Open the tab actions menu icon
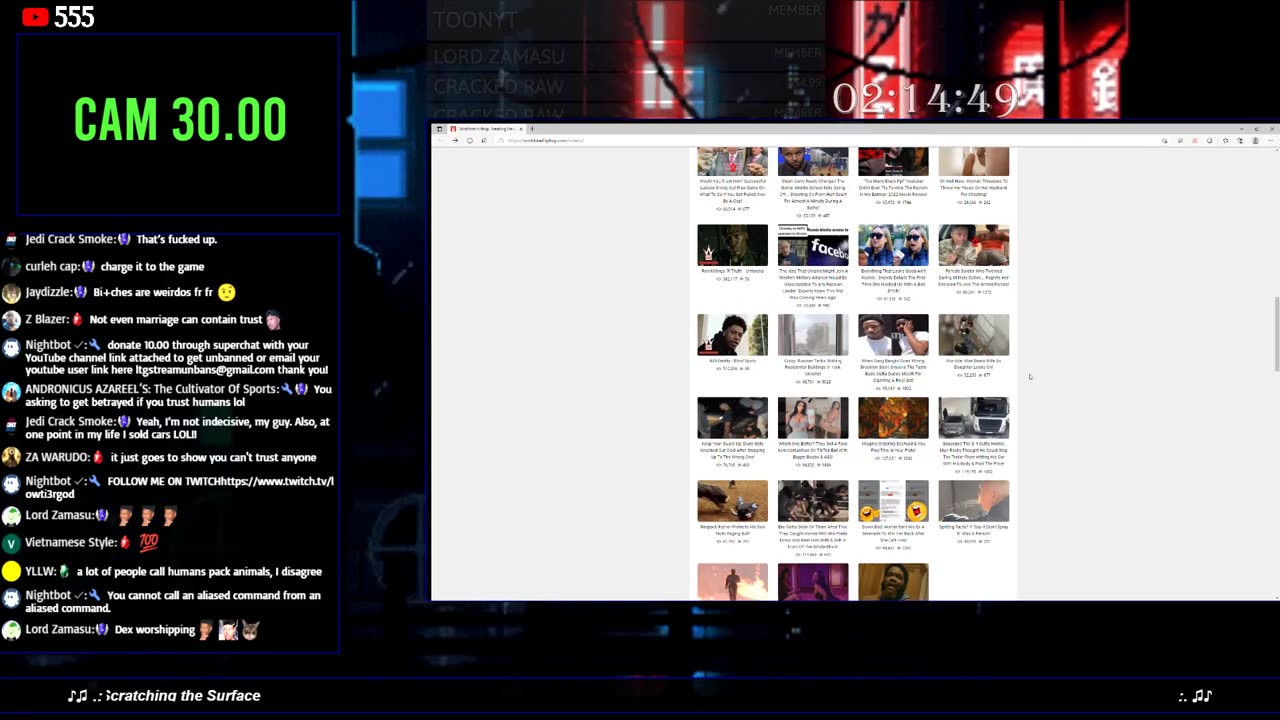 pyautogui.click(x=439, y=129)
